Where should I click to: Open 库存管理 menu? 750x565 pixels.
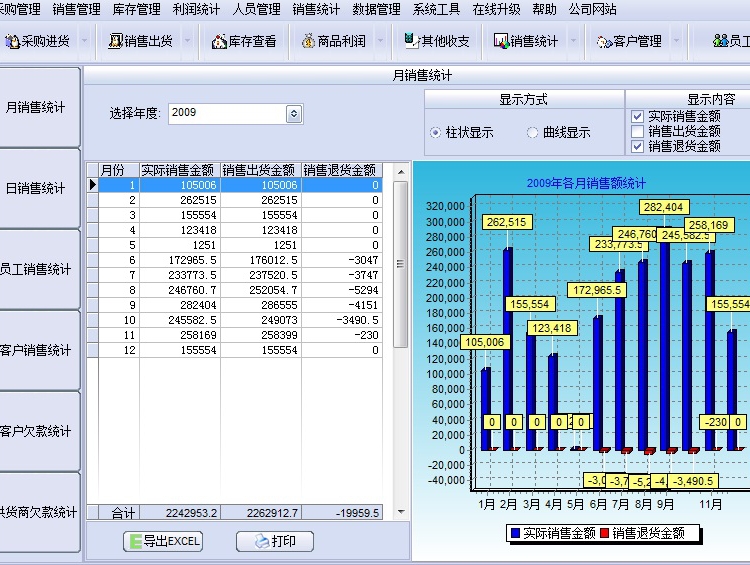[x=136, y=9]
